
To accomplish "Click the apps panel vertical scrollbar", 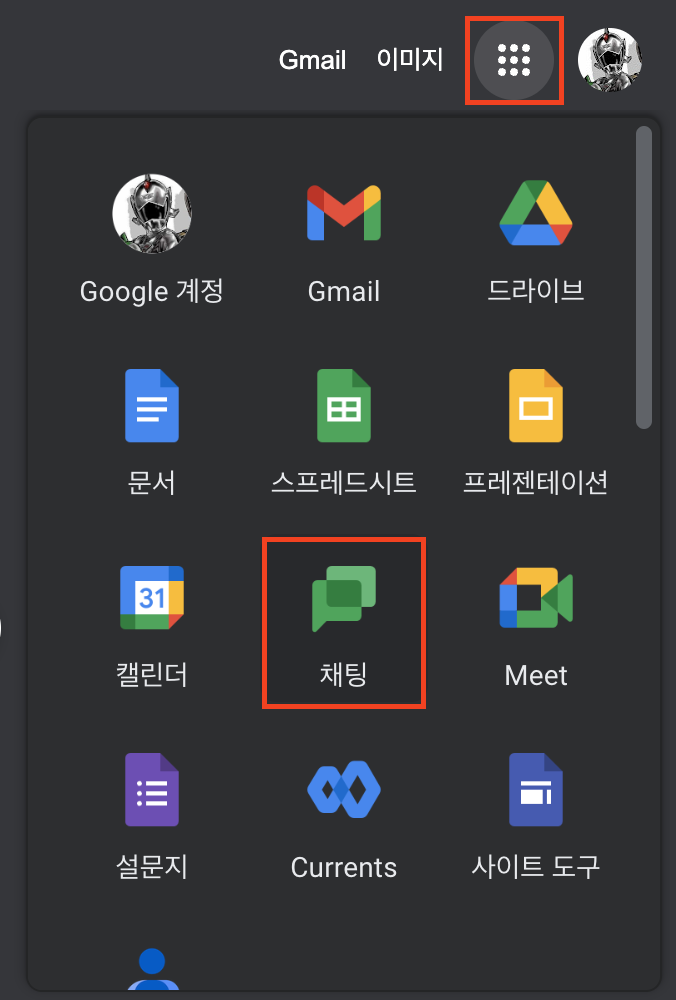I will click(644, 277).
